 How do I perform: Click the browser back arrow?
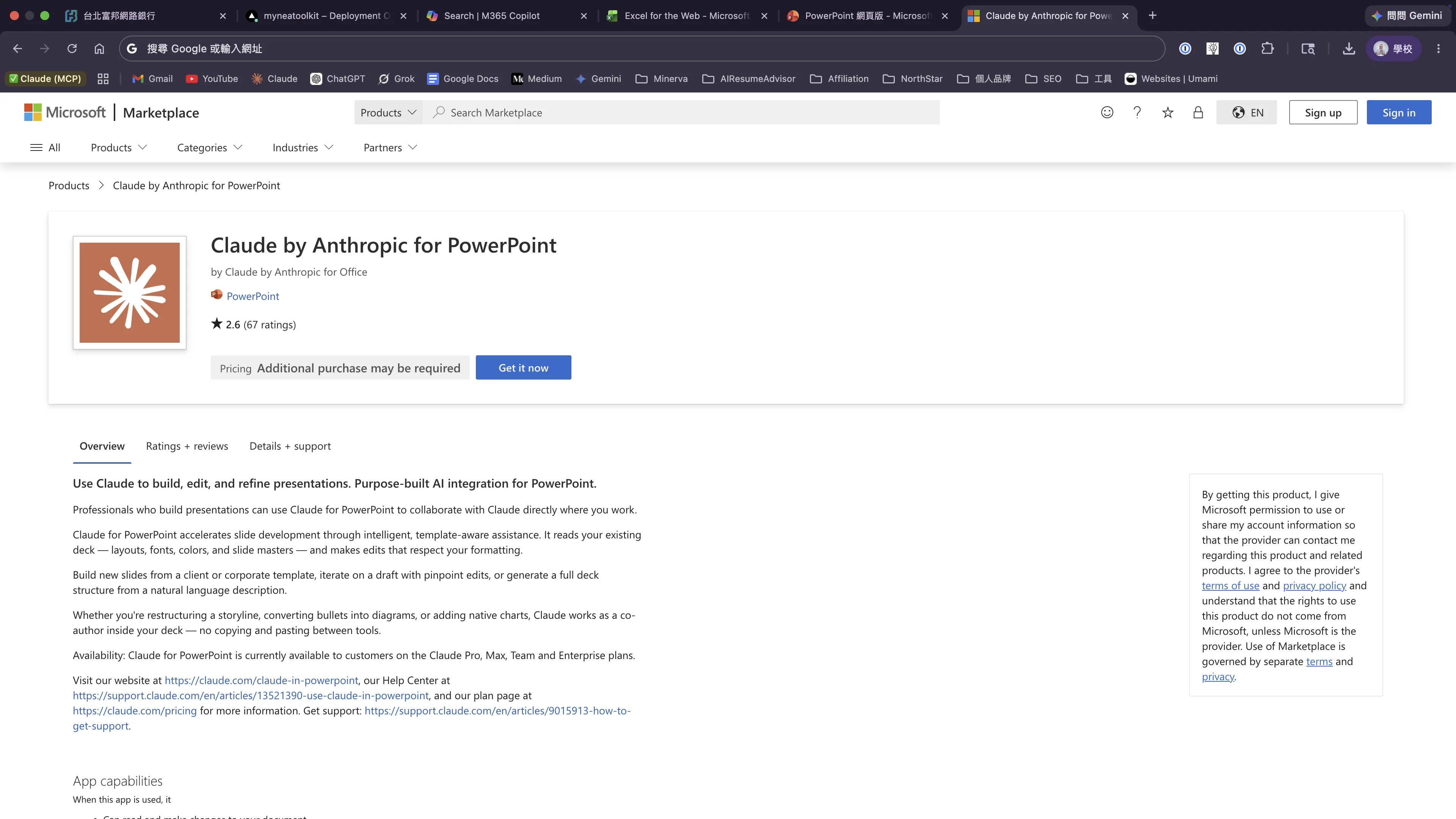(x=17, y=49)
